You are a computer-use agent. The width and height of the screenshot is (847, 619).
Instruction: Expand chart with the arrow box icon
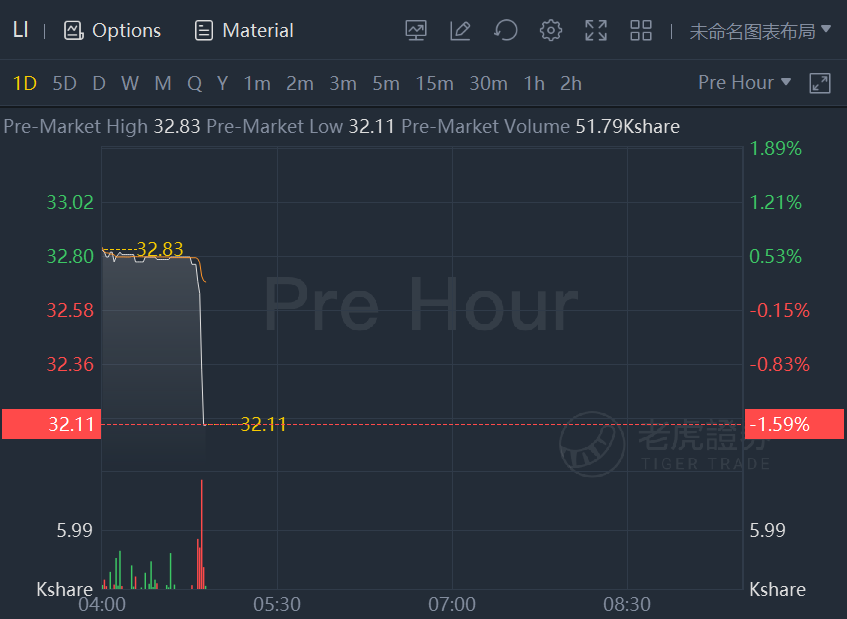[x=819, y=83]
